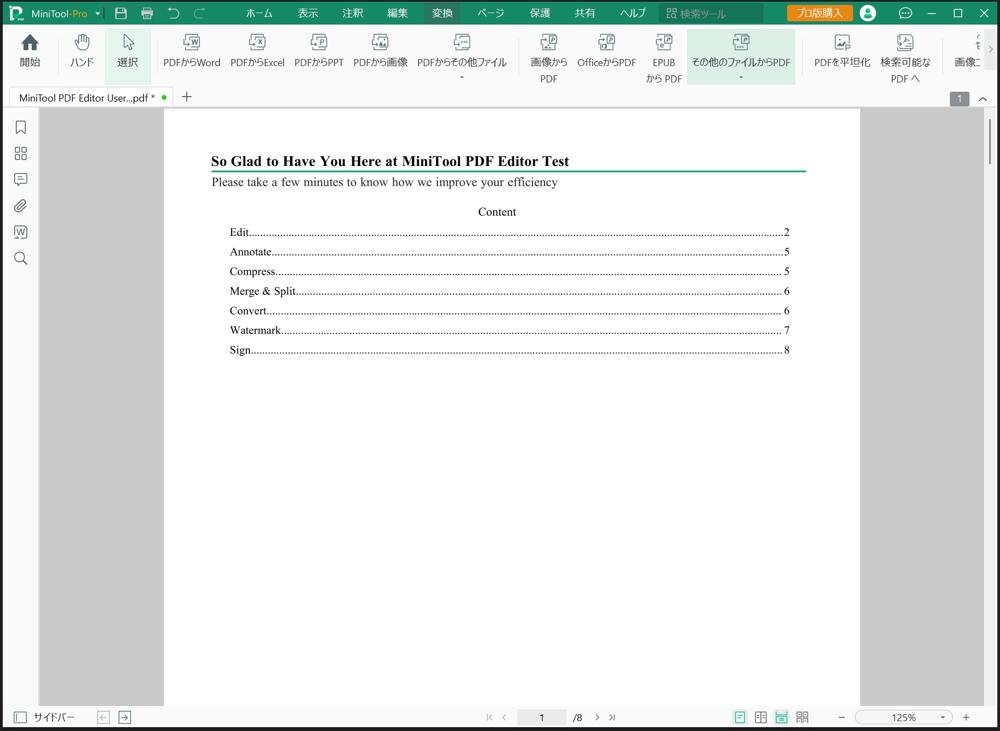Click the vertical scrollbar thumb
The image size is (1000, 731).
(990, 141)
